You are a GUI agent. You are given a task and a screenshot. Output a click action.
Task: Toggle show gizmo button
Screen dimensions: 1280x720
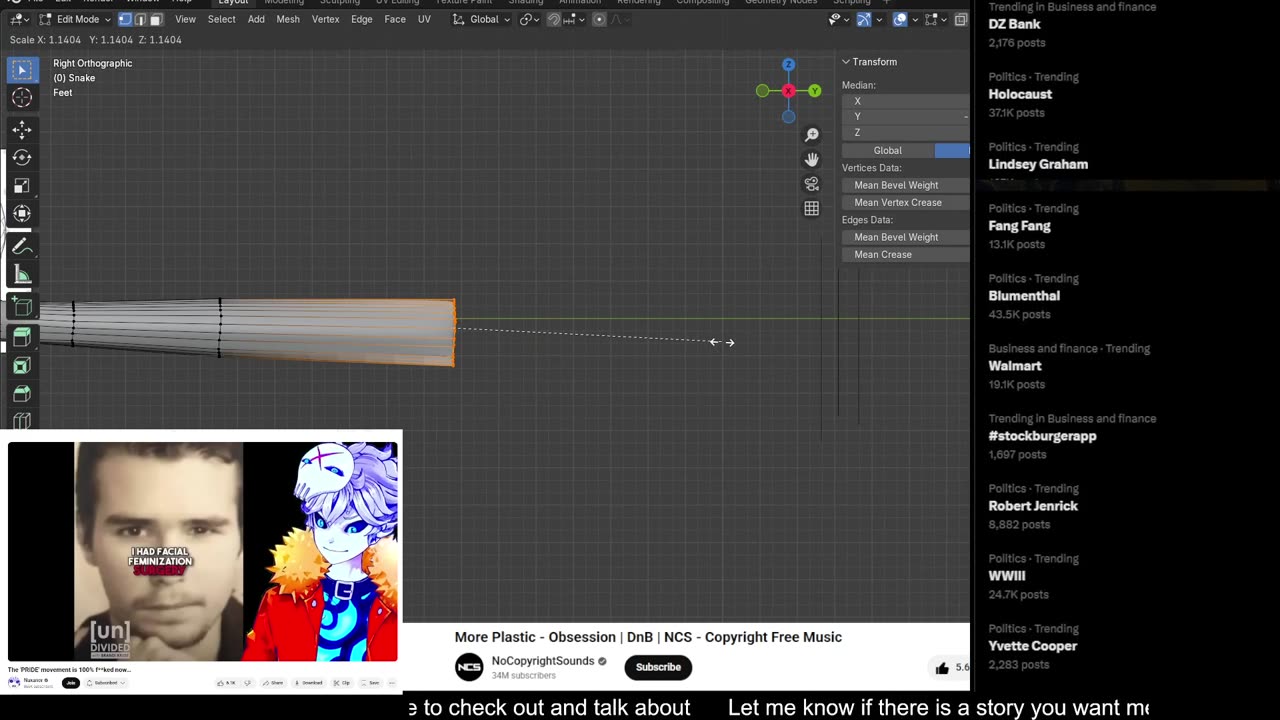(864, 19)
